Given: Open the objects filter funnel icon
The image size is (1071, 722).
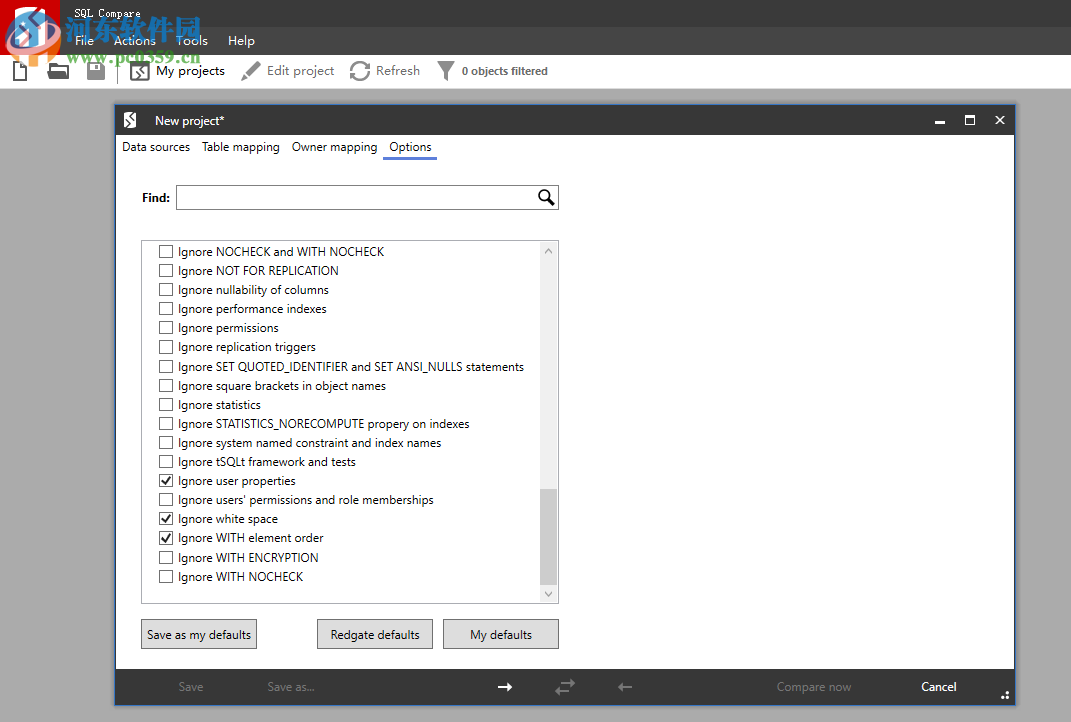Looking at the screenshot, I should [x=446, y=70].
